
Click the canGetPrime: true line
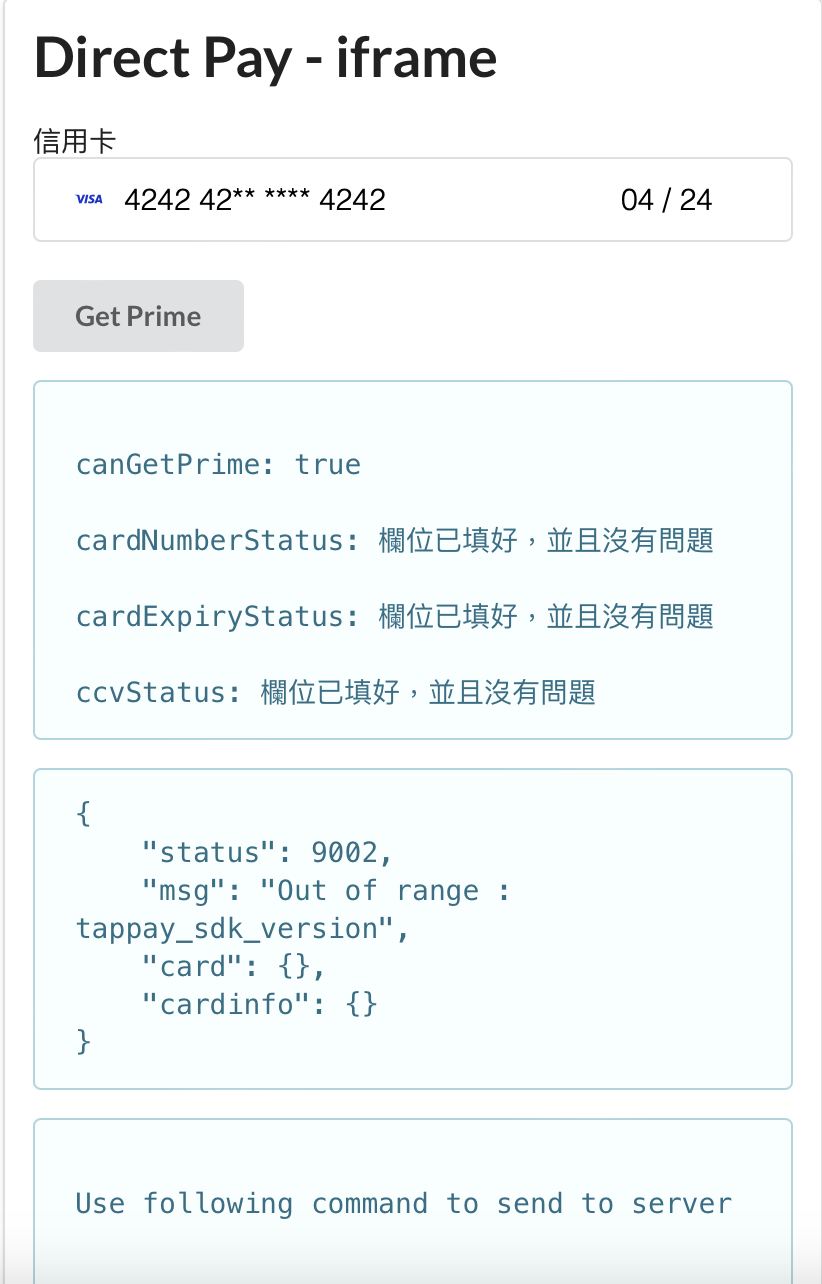pyautogui.click(x=218, y=465)
